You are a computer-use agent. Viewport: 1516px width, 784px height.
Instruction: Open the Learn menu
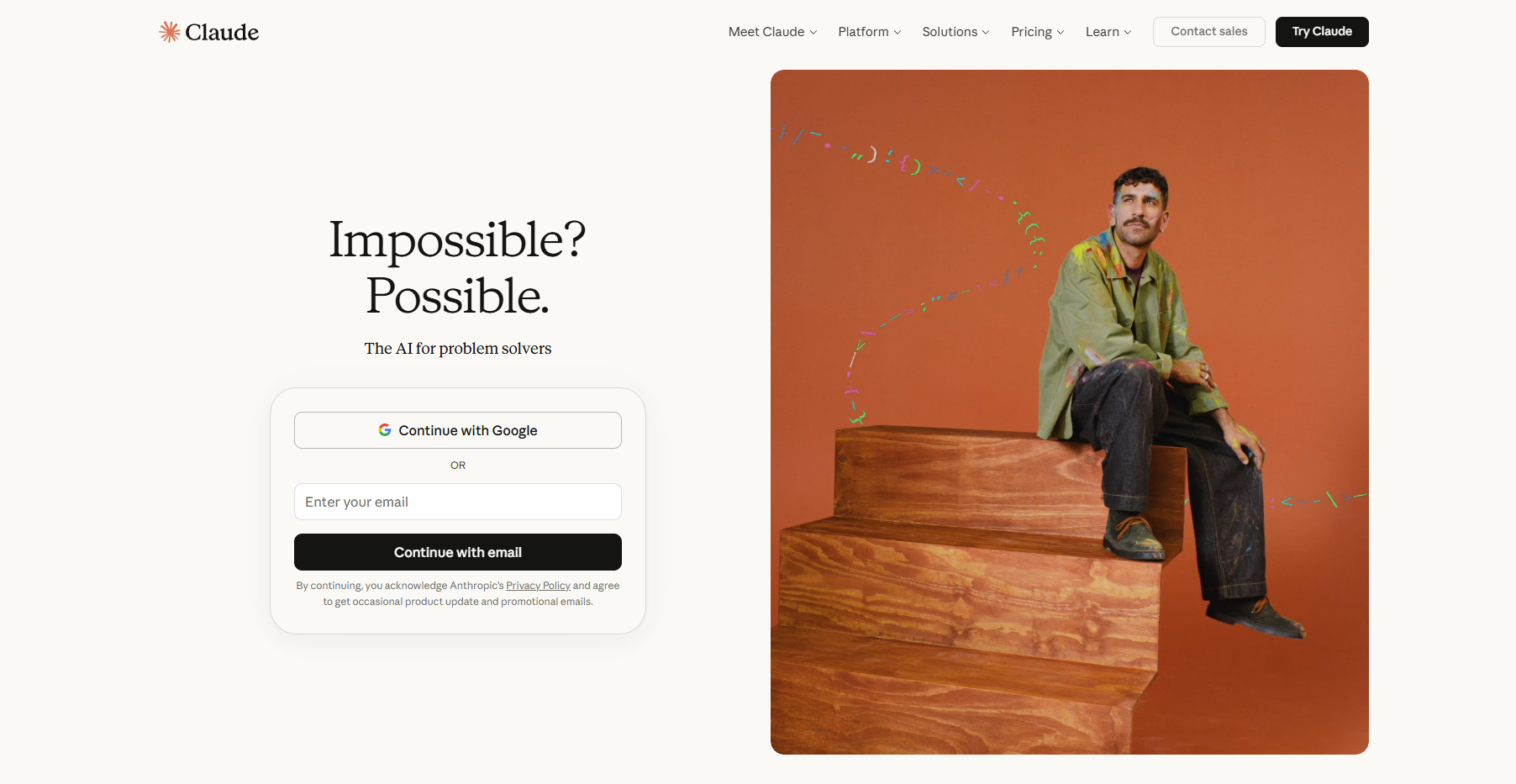pyautogui.click(x=1108, y=32)
